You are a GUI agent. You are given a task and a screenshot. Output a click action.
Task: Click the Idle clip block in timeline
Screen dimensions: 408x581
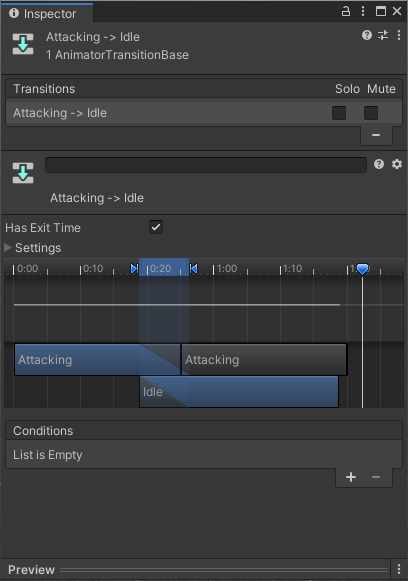pos(239,392)
